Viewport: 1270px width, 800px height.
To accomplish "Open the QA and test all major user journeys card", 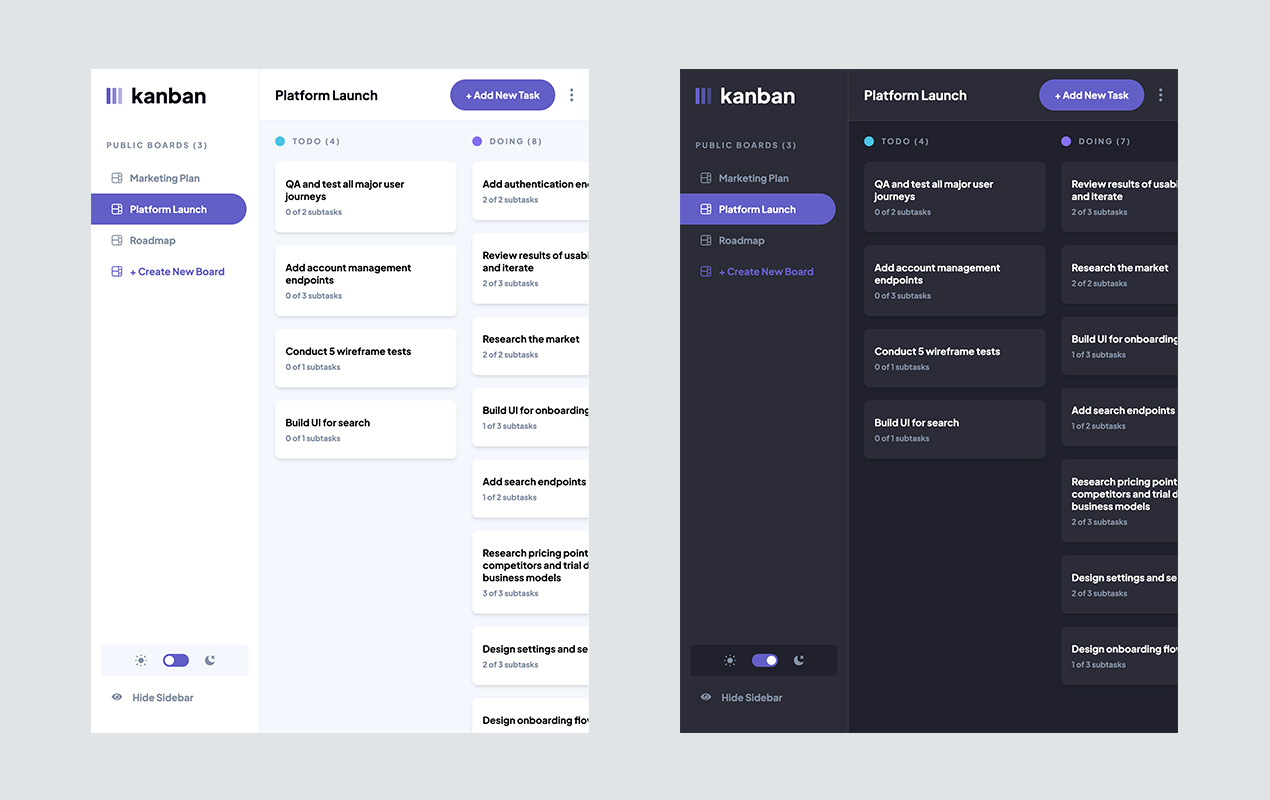I will pyautogui.click(x=365, y=197).
